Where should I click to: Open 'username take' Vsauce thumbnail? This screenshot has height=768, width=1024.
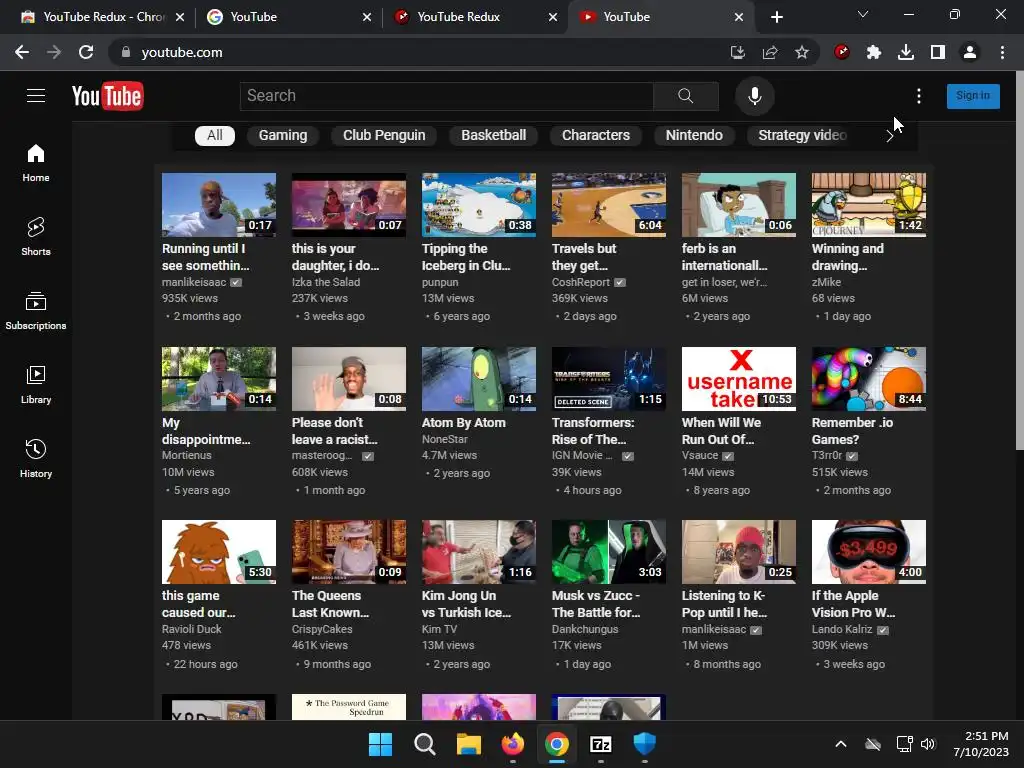pyautogui.click(x=739, y=379)
